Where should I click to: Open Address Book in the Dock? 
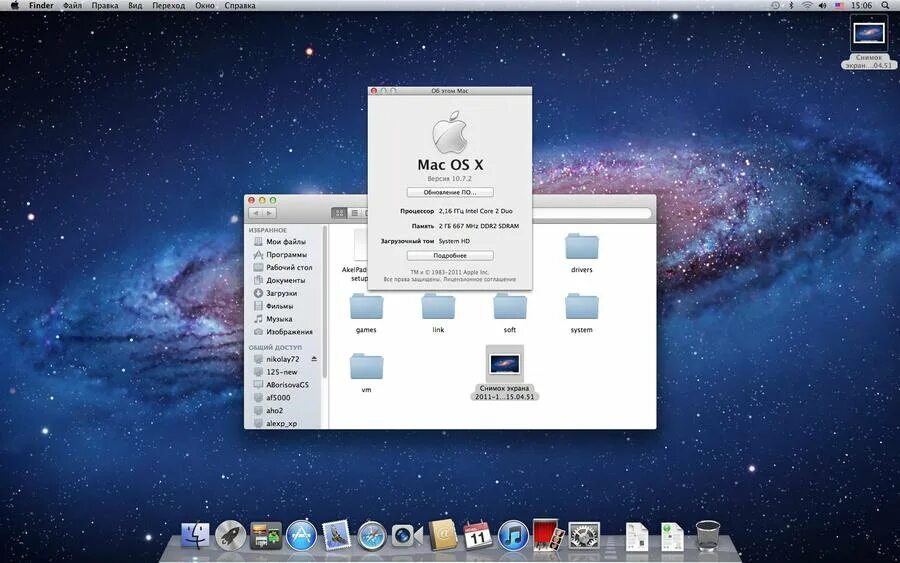click(443, 536)
